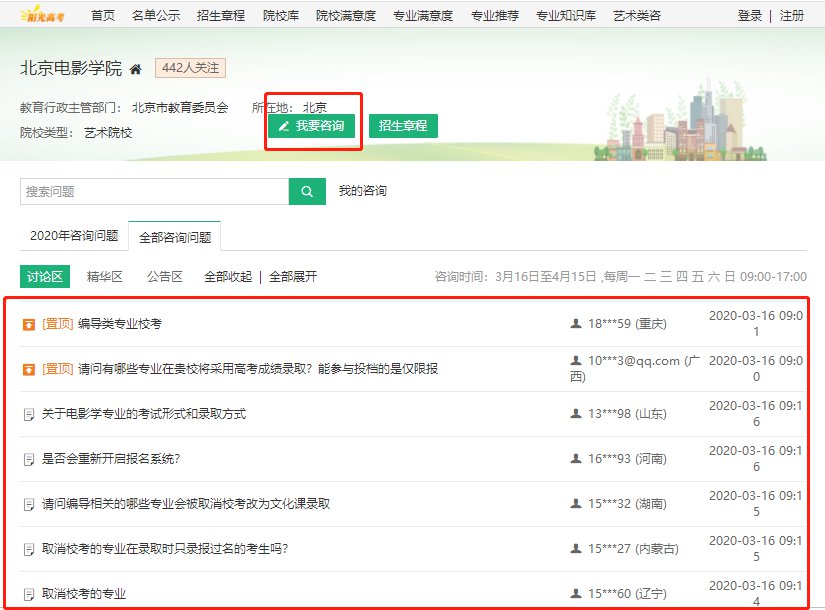825x610 pixels.
Task: Show the 精华区 section
Action: click(x=104, y=277)
